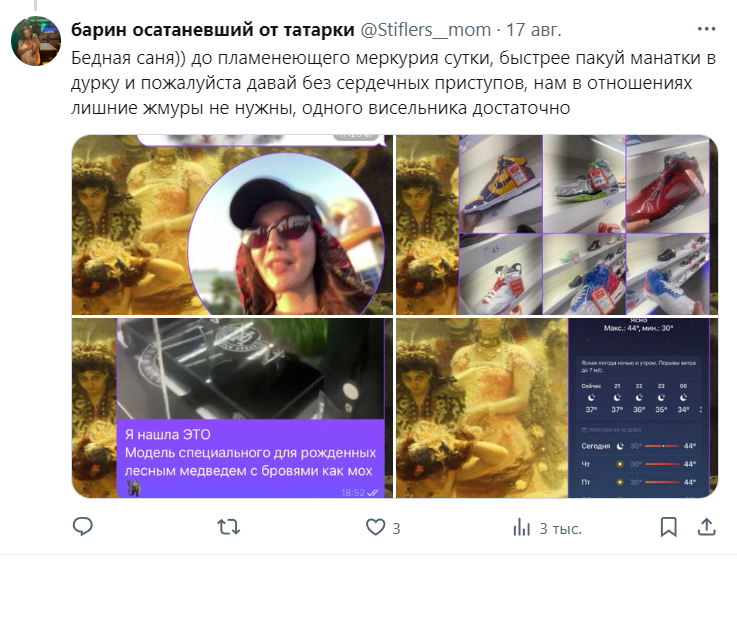Screen dimensions: 737x617
Task: Open the reply comment icon
Action: pos(83,527)
